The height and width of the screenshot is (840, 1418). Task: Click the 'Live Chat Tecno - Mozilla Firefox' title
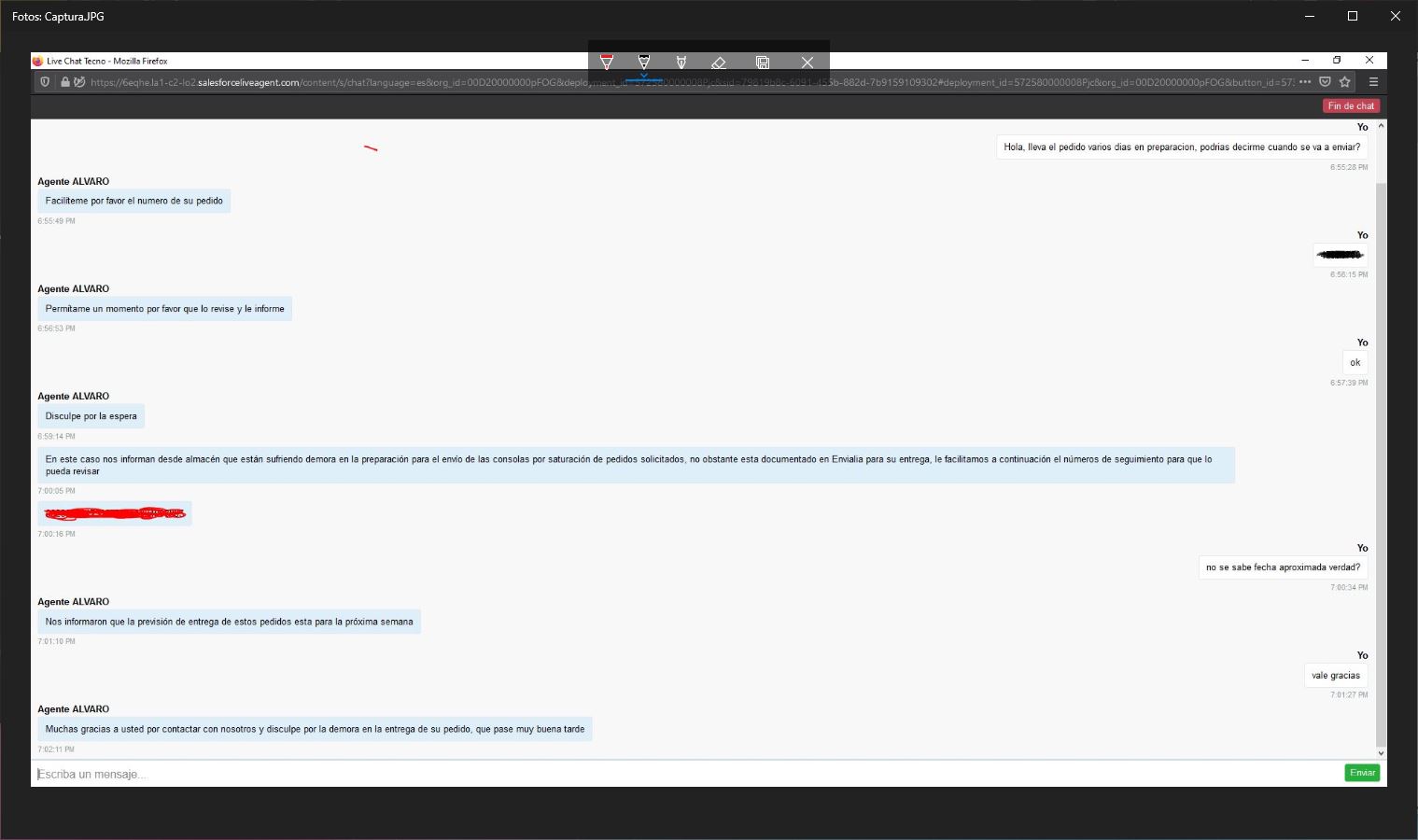(107, 61)
